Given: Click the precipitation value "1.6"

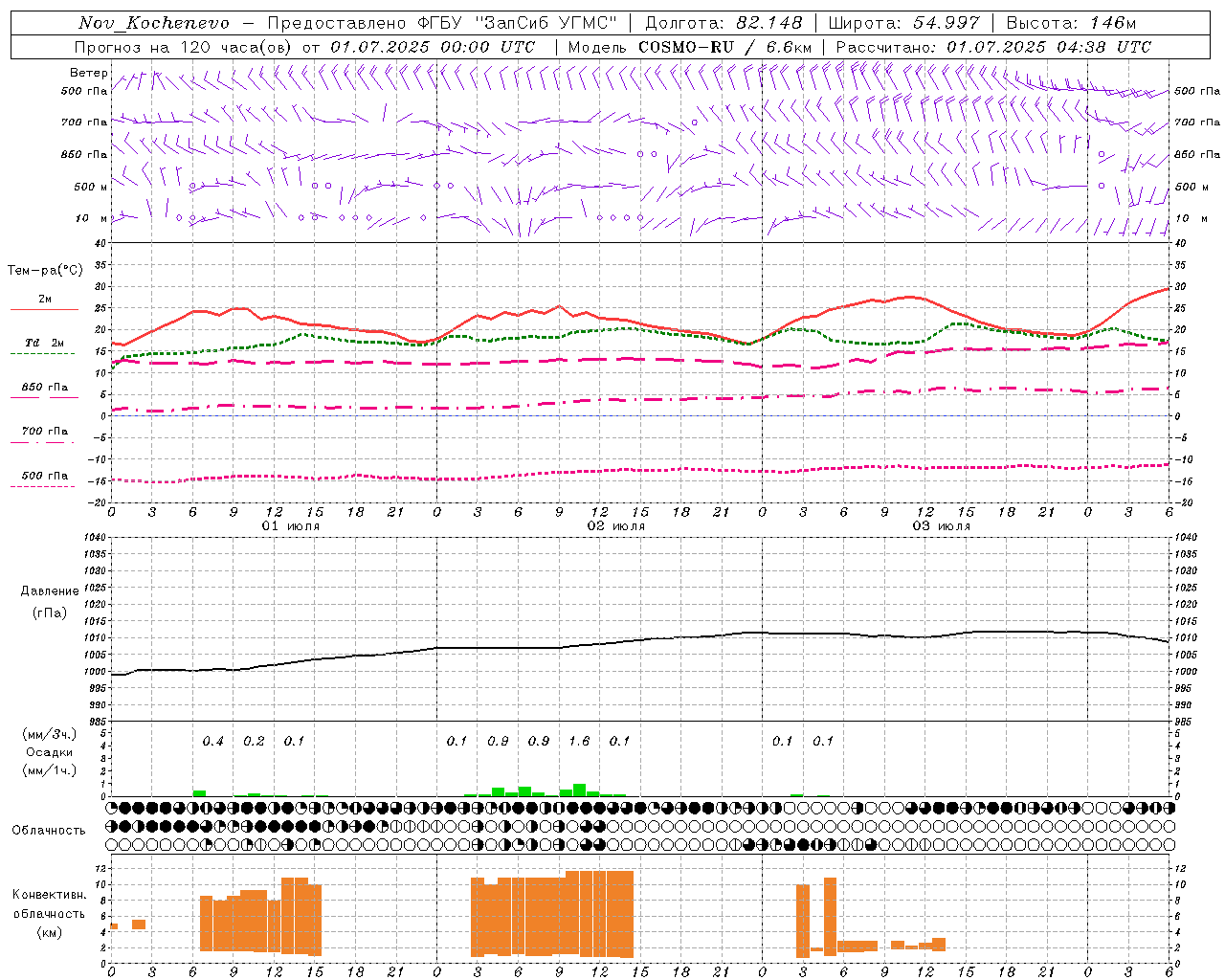Looking at the screenshot, I should point(579,742).
